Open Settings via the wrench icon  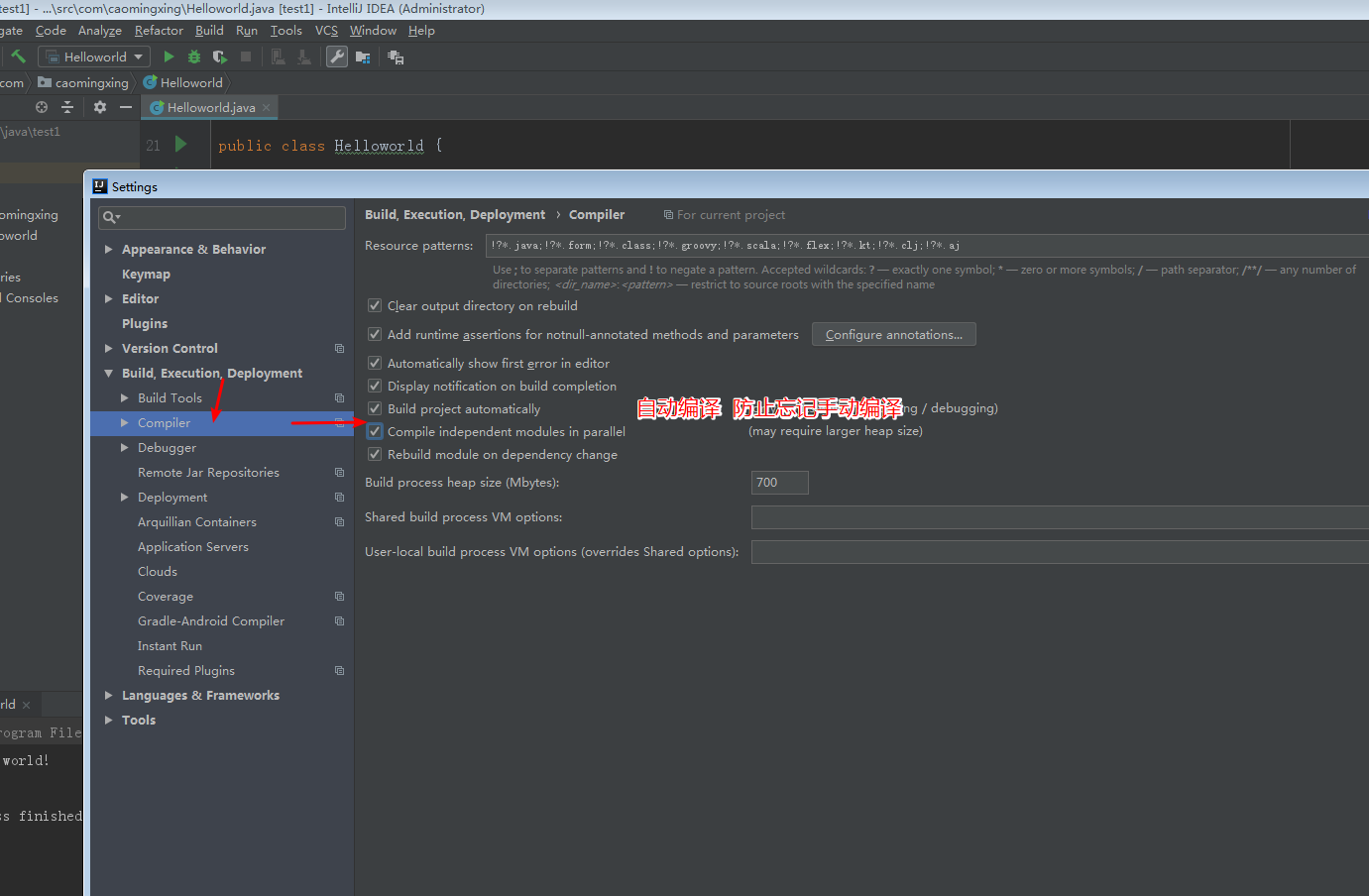(x=337, y=56)
